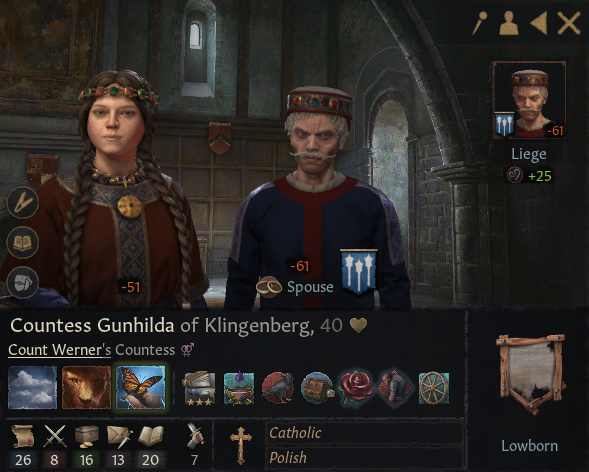Image resolution: width=589 pixels, height=472 pixels.
Task: Click the pin character icon
Action: click(x=480, y=23)
